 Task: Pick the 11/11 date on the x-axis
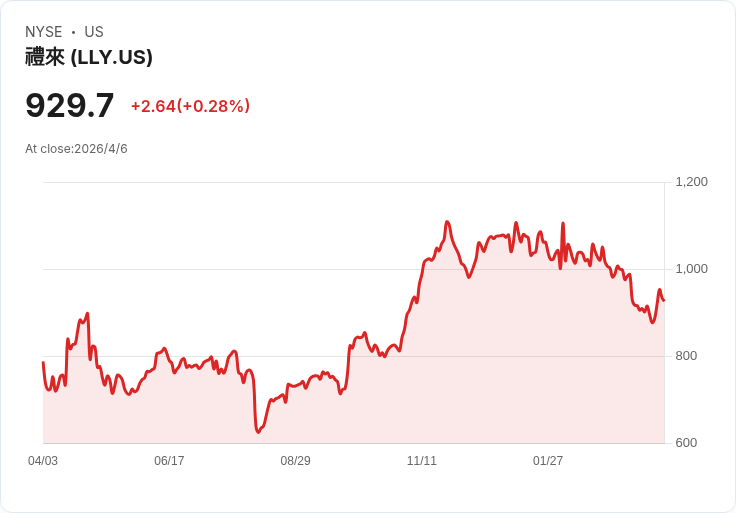click(x=422, y=461)
